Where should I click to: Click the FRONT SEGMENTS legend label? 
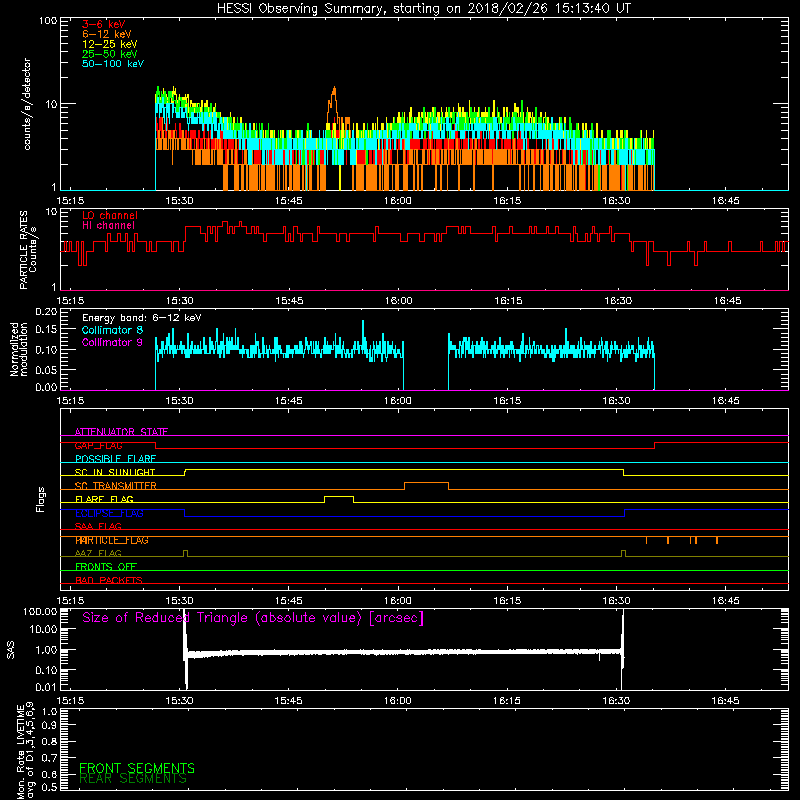(x=137, y=768)
